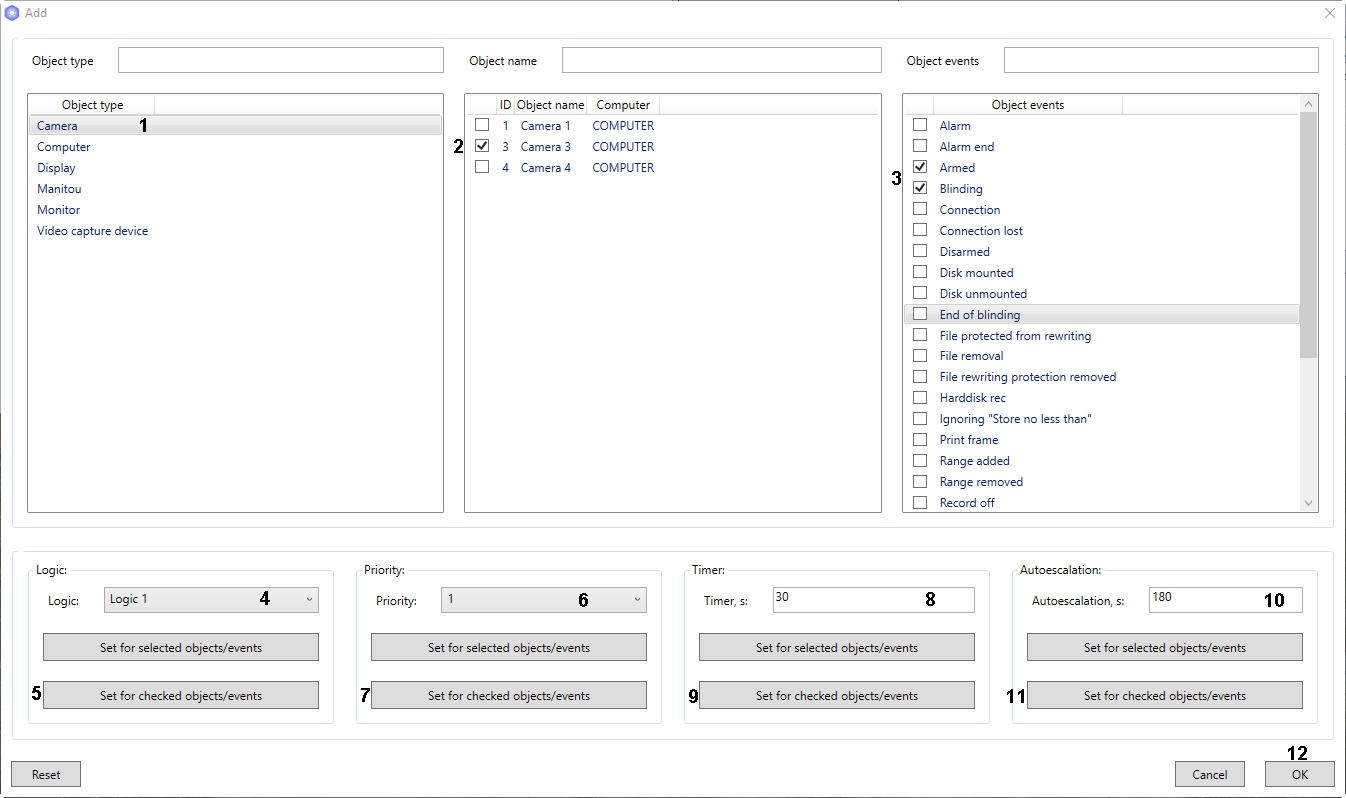Check the Camera 1 checkbox

(482, 125)
